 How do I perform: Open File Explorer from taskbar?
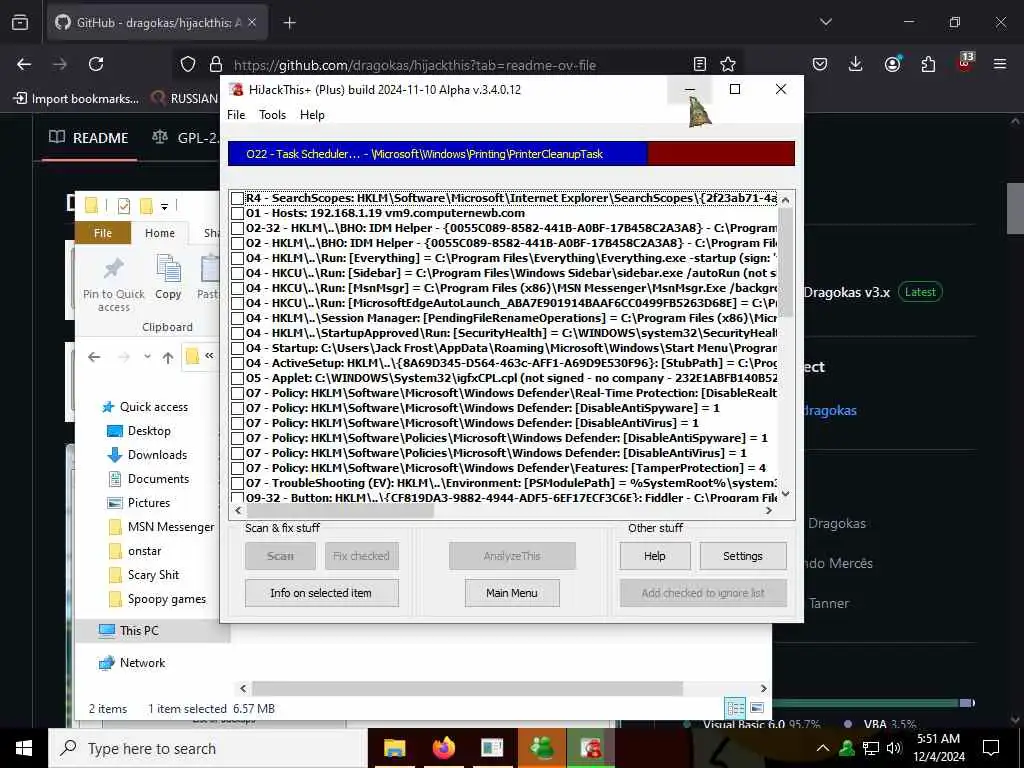point(394,748)
